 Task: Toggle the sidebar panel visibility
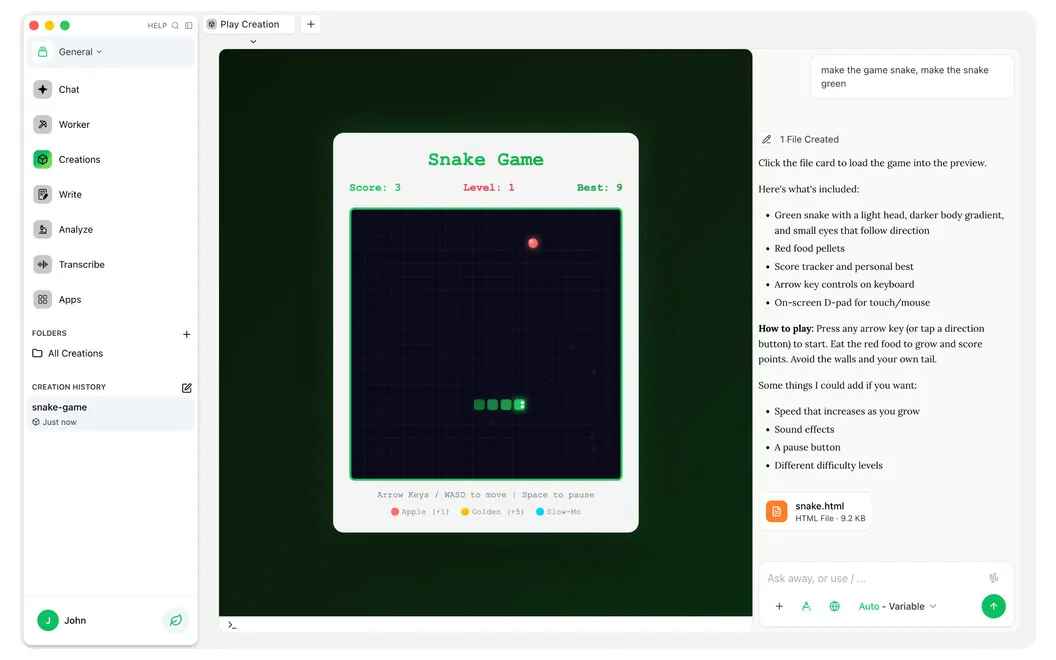coord(189,26)
